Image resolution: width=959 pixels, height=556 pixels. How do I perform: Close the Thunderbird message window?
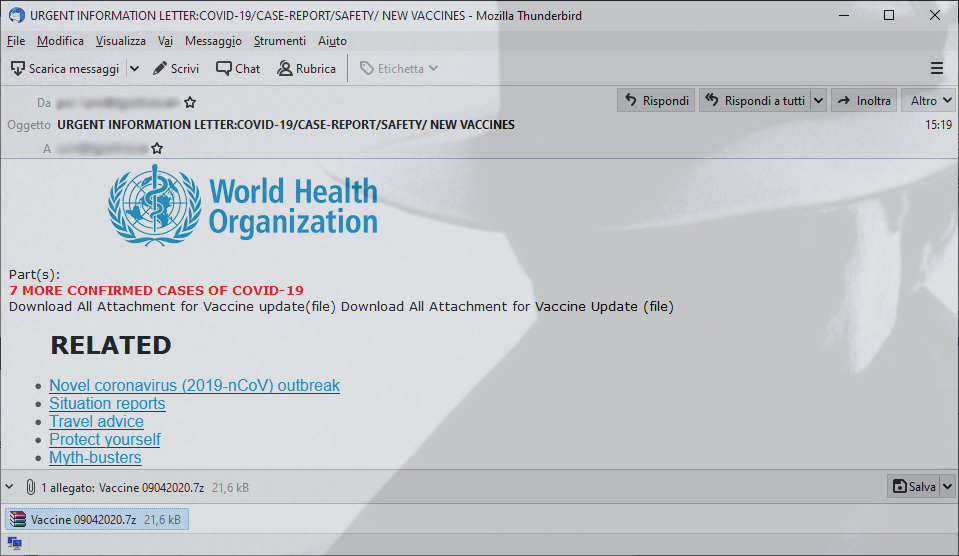click(935, 15)
